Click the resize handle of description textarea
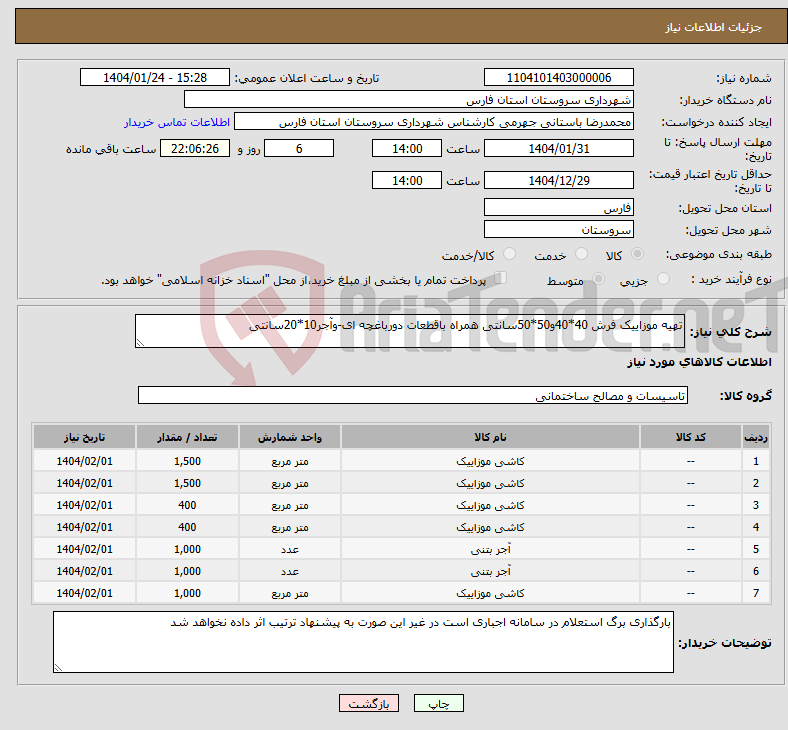 [x=140, y=343]
